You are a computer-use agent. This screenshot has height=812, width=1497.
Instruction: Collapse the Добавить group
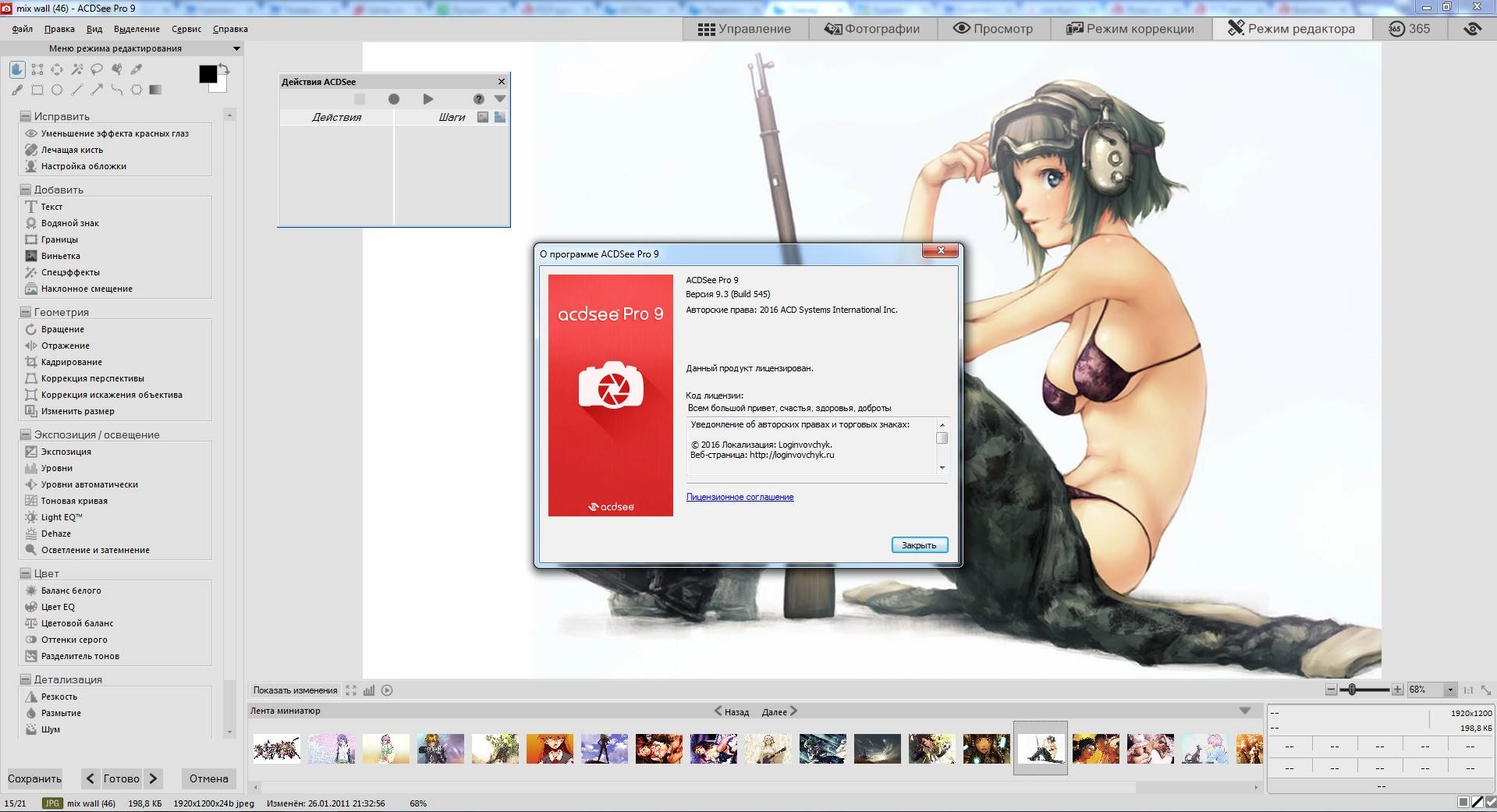26,190
